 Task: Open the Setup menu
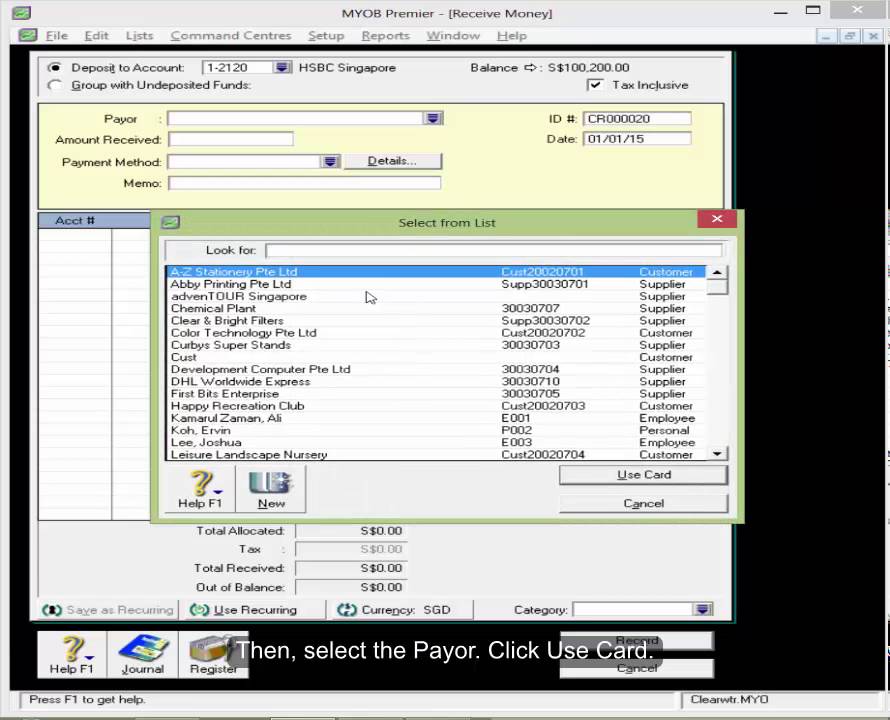coord(326,36)
